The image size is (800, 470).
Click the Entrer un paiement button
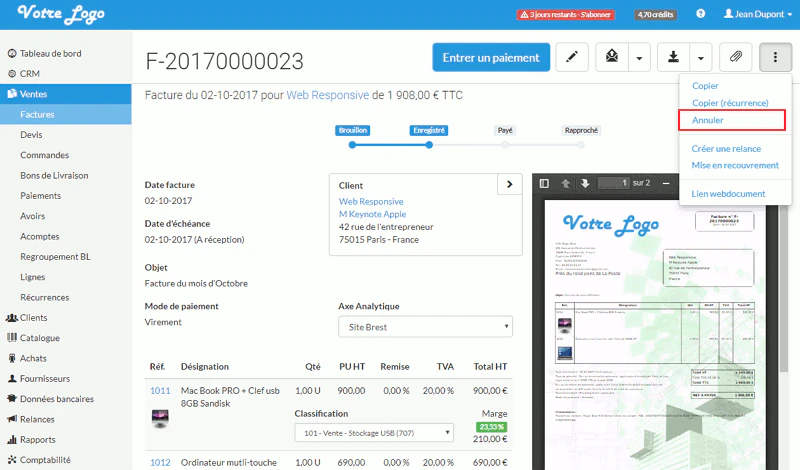coord(491,57)
